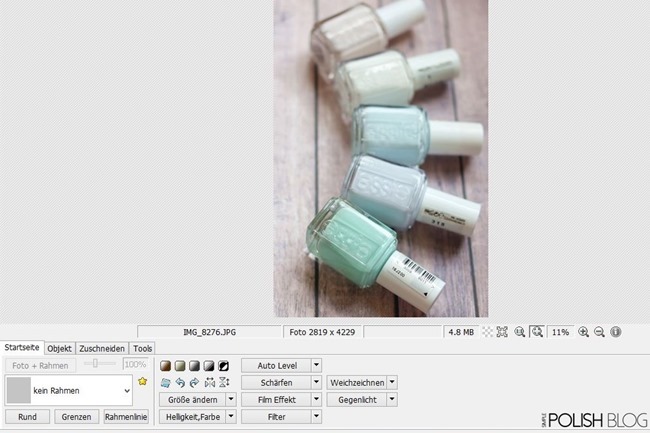Open photo info via the round i icon

(616, 332)
